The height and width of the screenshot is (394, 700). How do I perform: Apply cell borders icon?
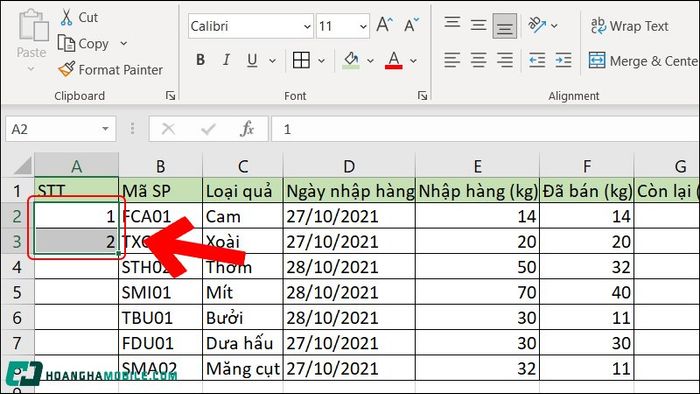(301, 60)
